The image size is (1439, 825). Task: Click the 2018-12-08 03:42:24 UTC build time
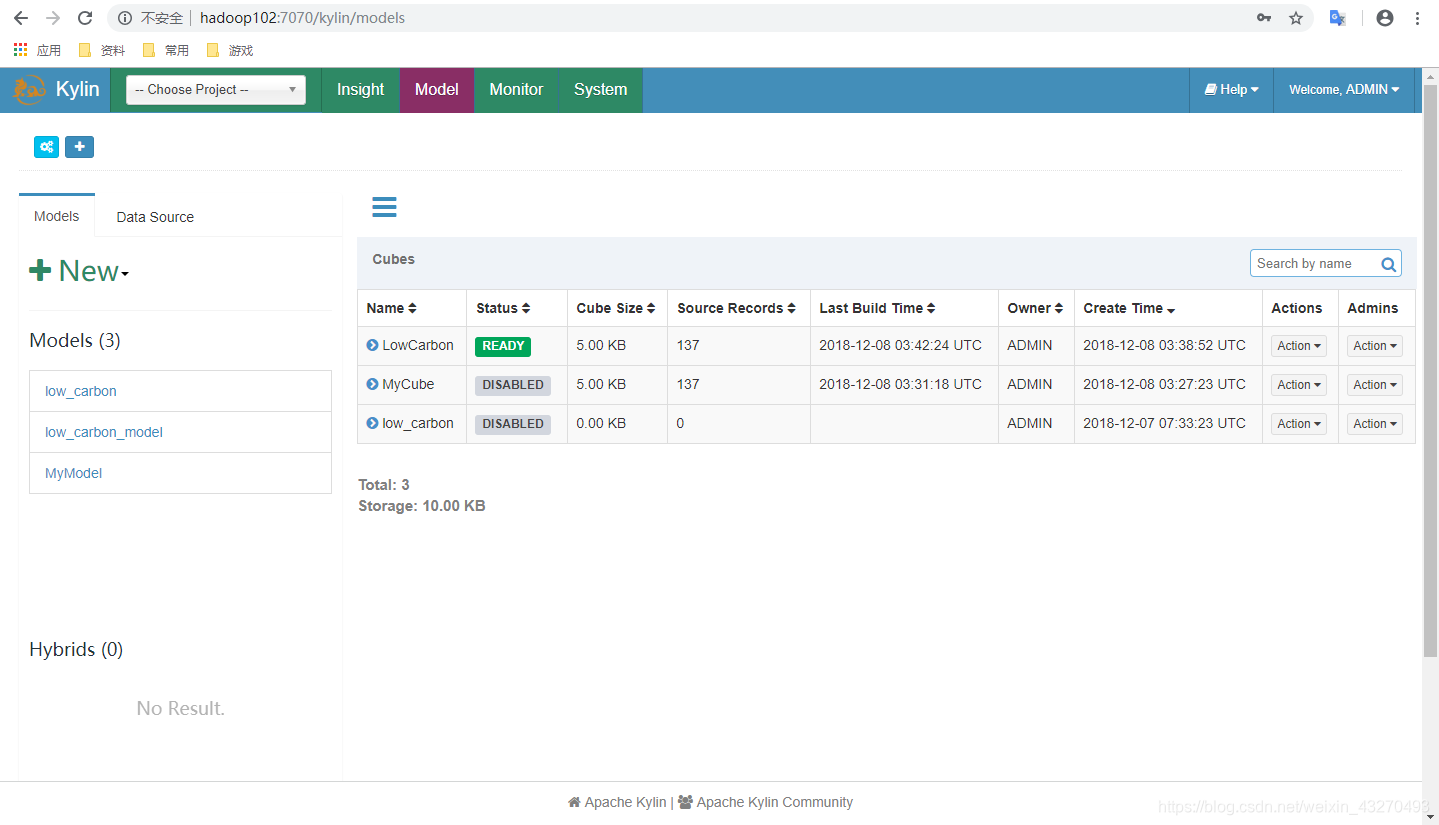point(900,345)
